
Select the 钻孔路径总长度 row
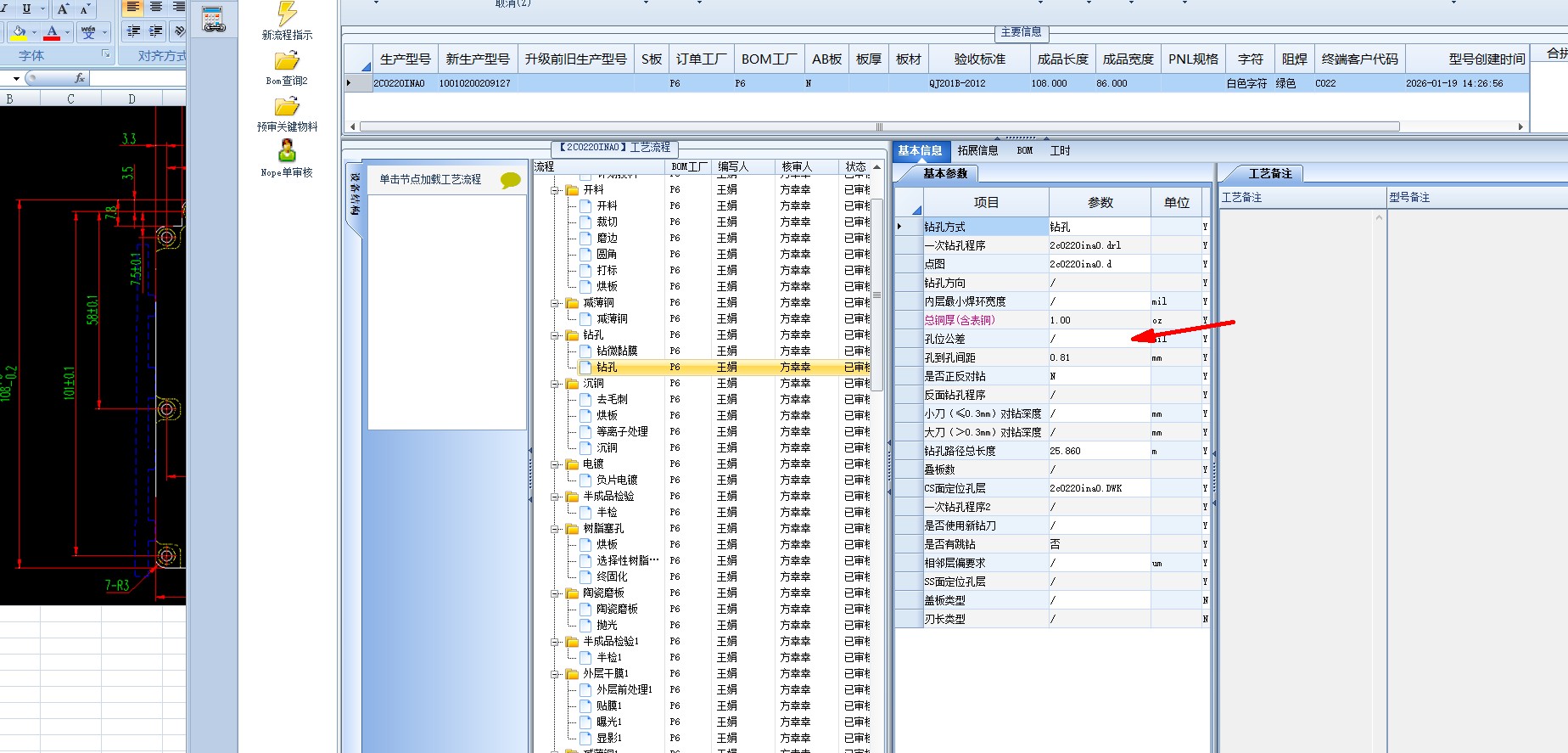[1052, 451]
